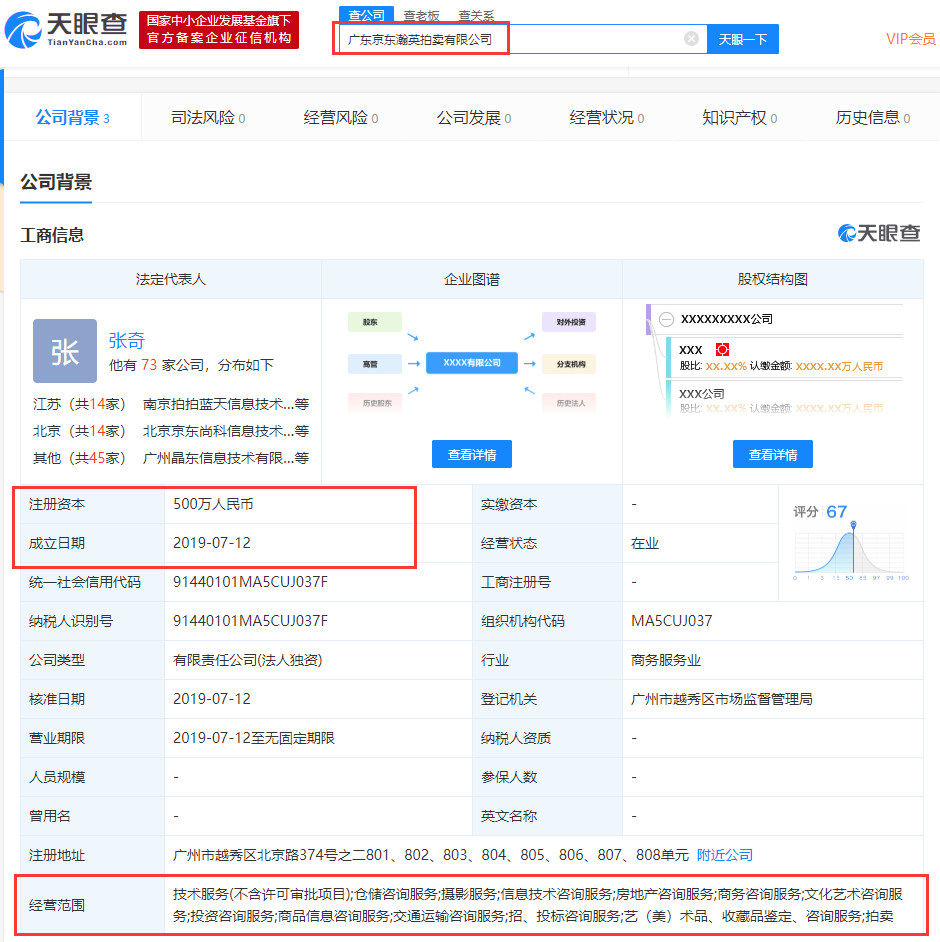Clear the search box with X icon

691,39
